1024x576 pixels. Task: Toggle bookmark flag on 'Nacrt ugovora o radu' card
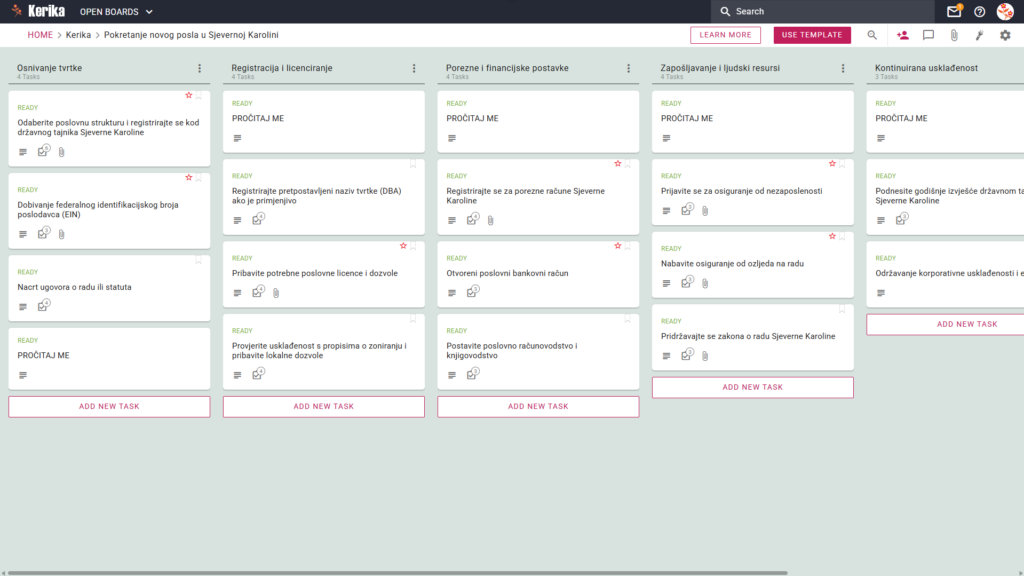(x=199, y=260)
